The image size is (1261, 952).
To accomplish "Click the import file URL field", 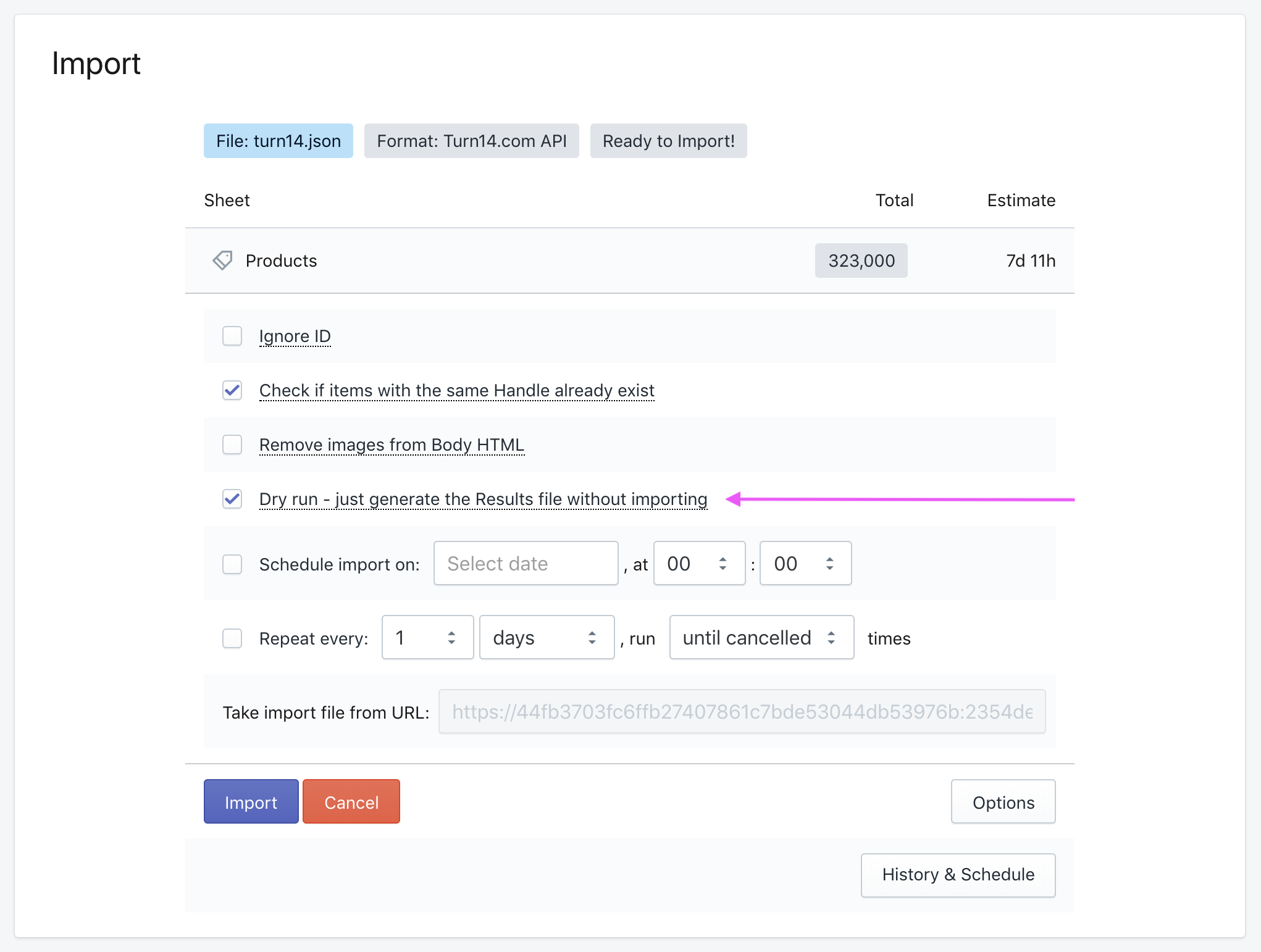I will pos(742,712).
